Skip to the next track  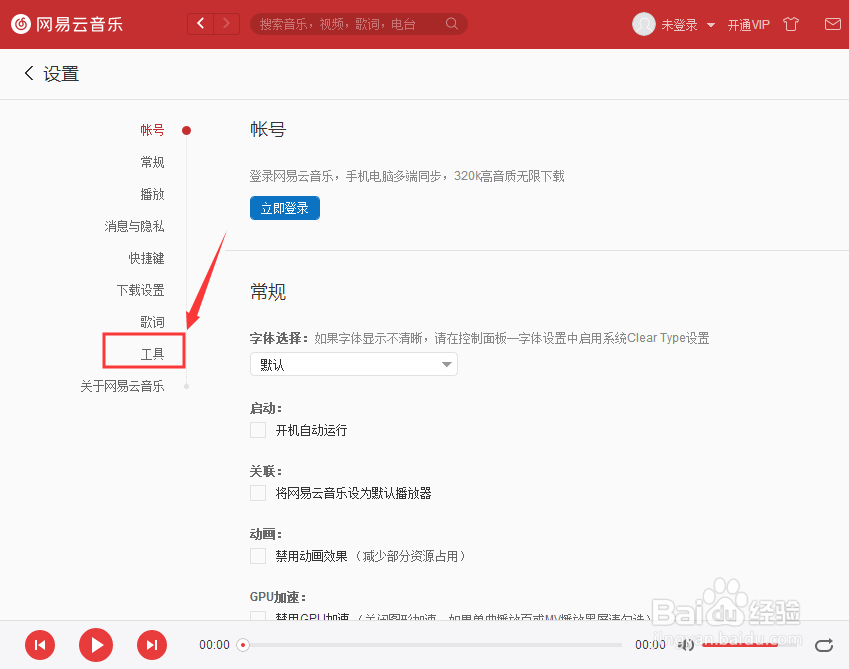(152, 645)
